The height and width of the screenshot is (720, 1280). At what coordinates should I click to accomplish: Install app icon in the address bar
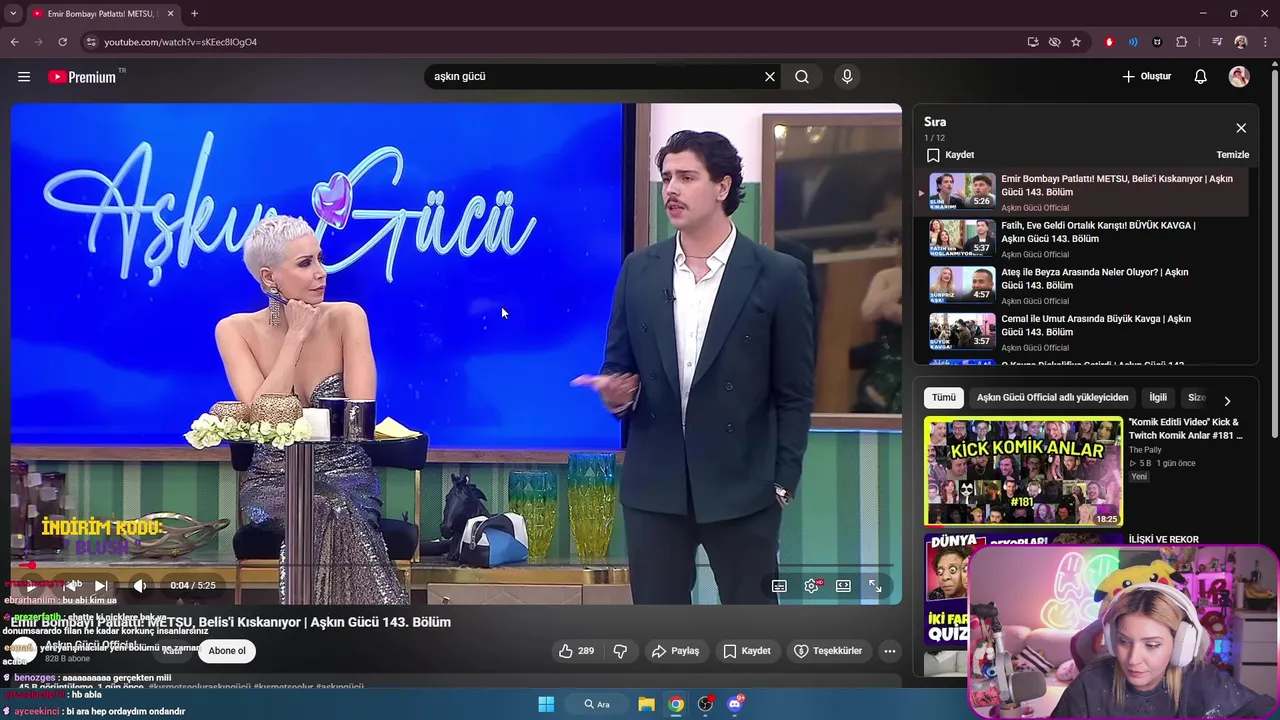coord(1033,42)
